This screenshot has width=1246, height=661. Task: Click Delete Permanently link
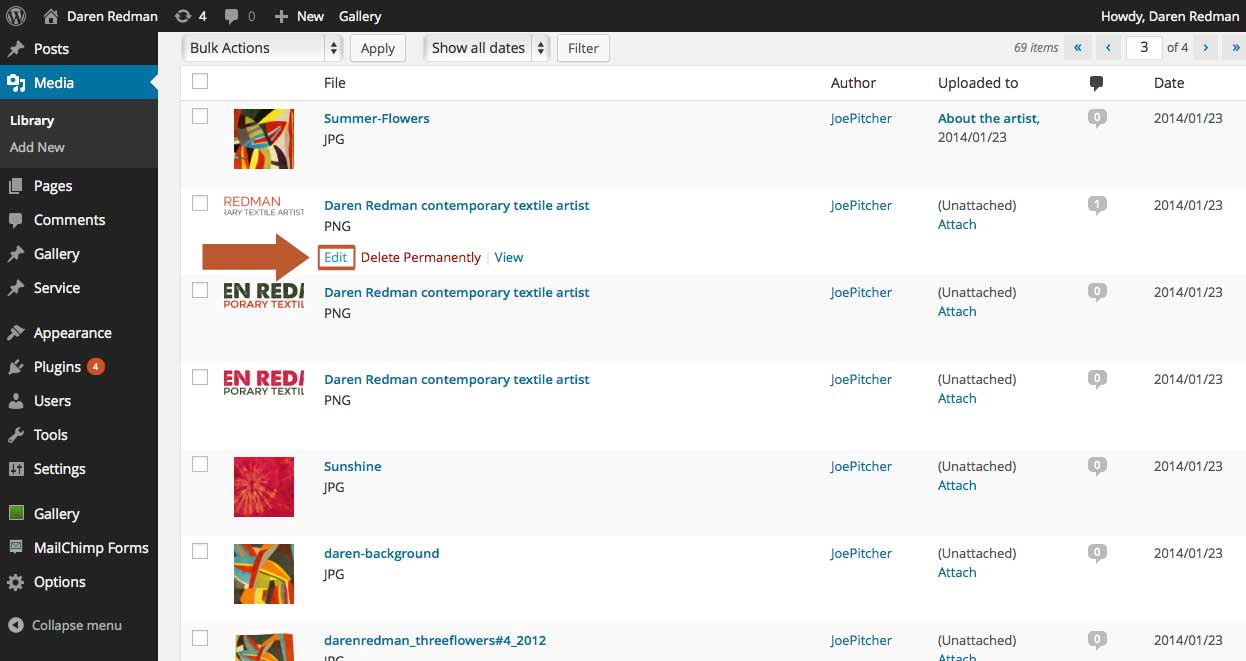[x=421, y=257]
